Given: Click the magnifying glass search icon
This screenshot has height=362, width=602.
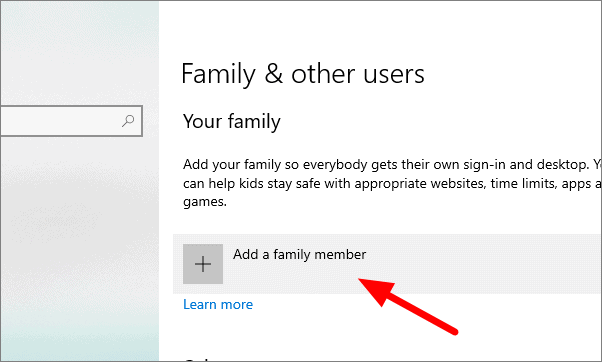Looking at the screenshot, I should click(x=128, y=121).
